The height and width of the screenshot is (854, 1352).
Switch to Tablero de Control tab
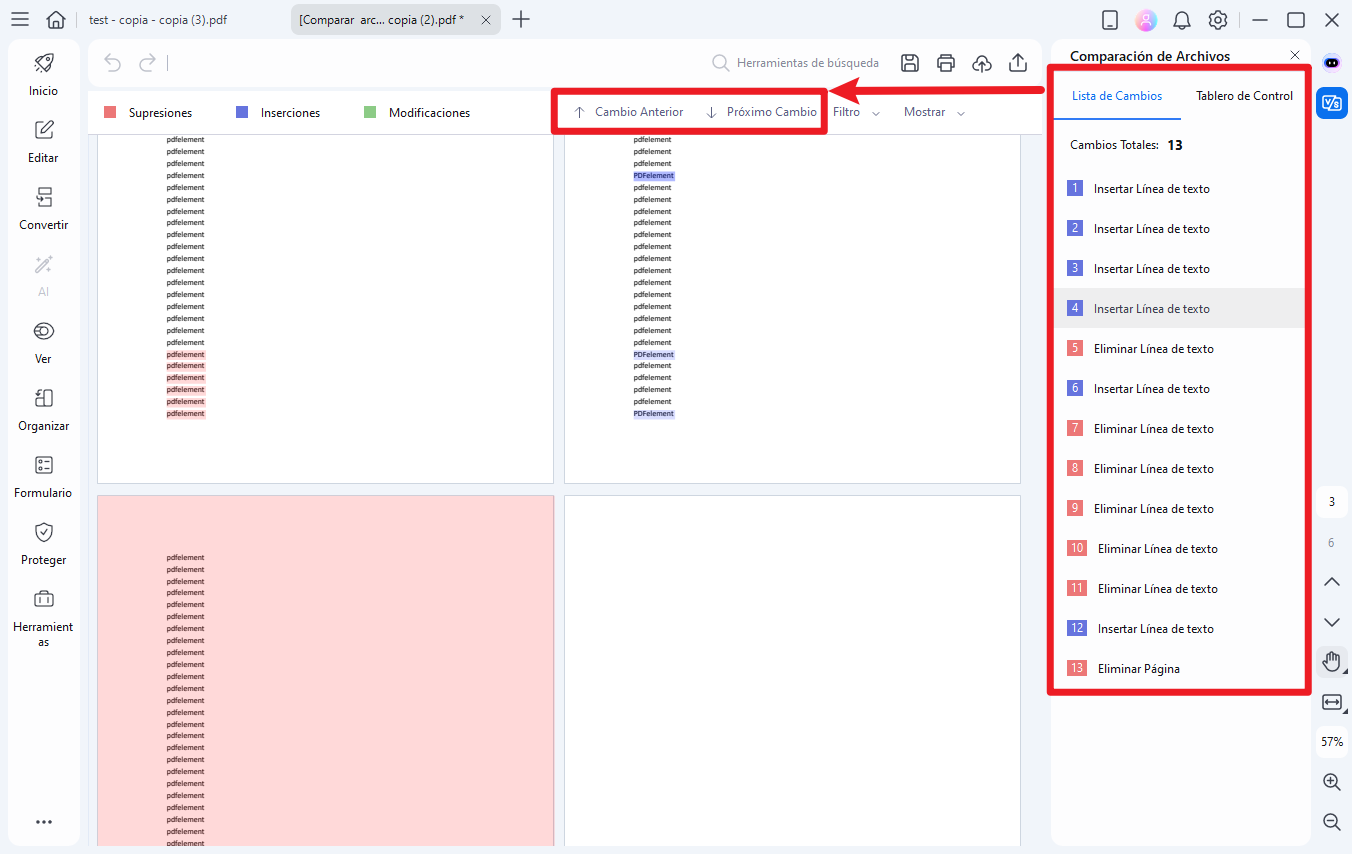(1243, 95)
